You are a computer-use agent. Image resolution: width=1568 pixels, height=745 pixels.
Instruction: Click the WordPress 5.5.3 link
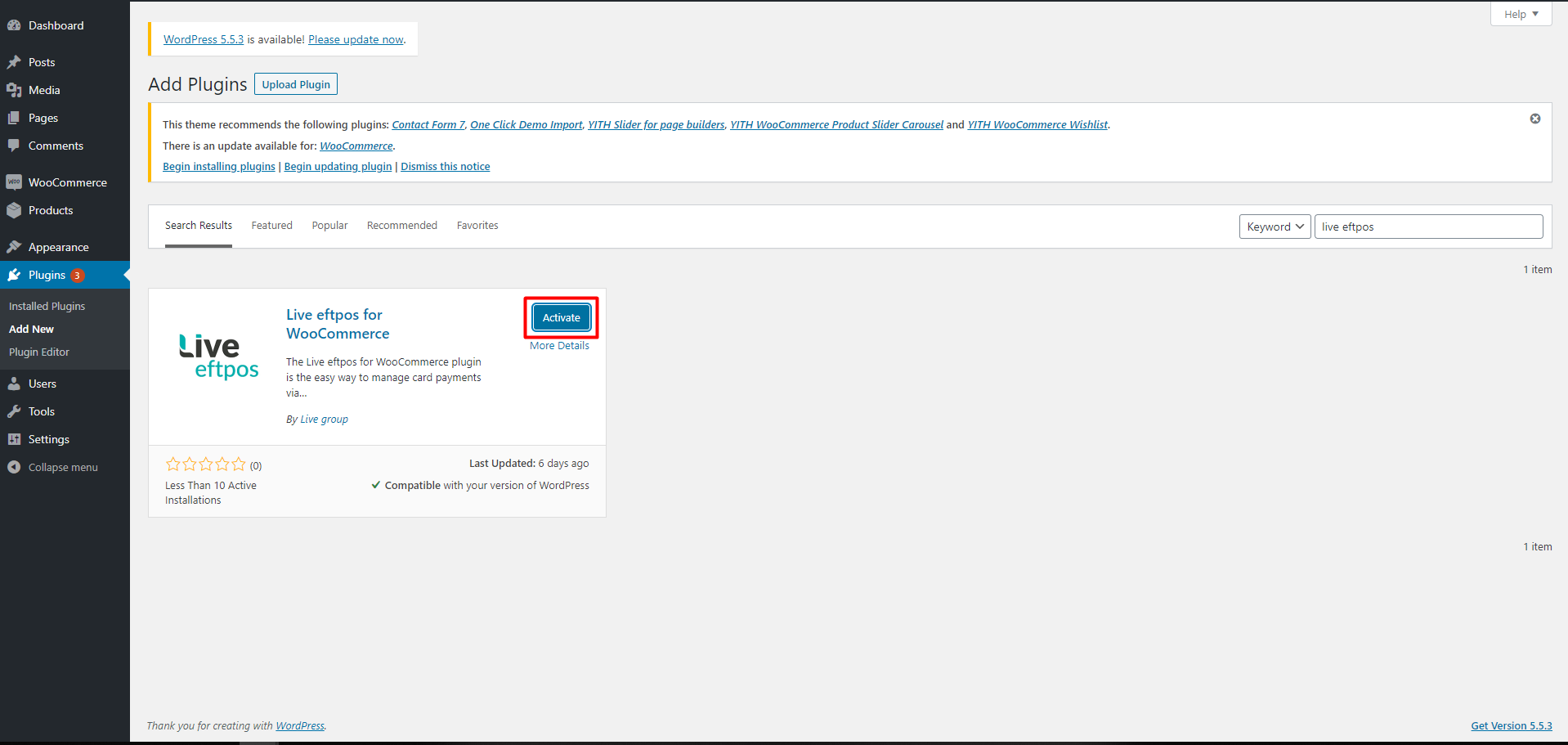204,39
